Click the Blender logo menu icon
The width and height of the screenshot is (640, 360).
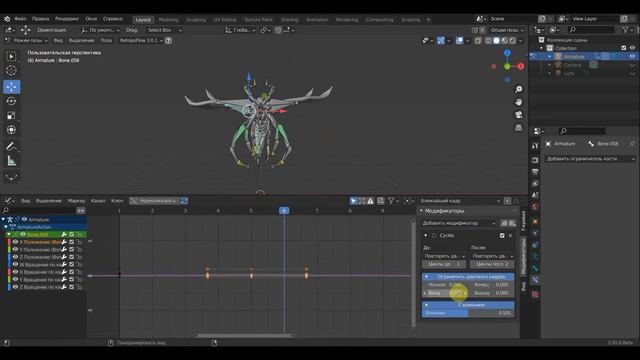pyautogui.click(x=7, y=19)
